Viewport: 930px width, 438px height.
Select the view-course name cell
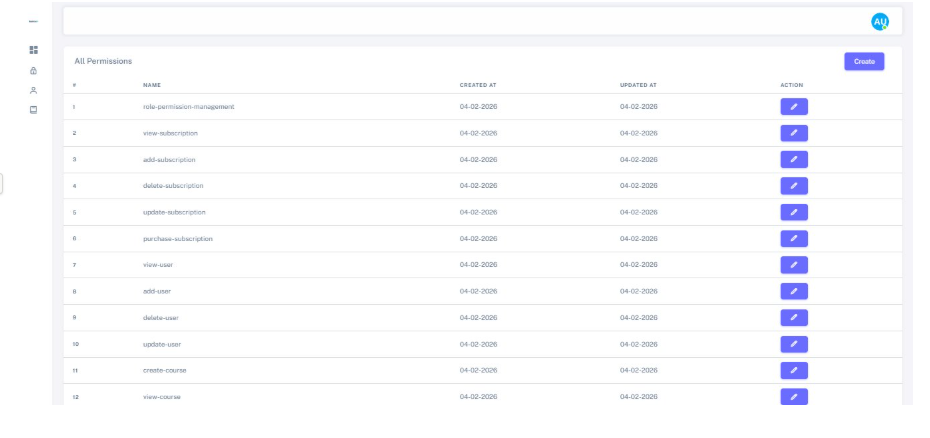tap(162, 396)
